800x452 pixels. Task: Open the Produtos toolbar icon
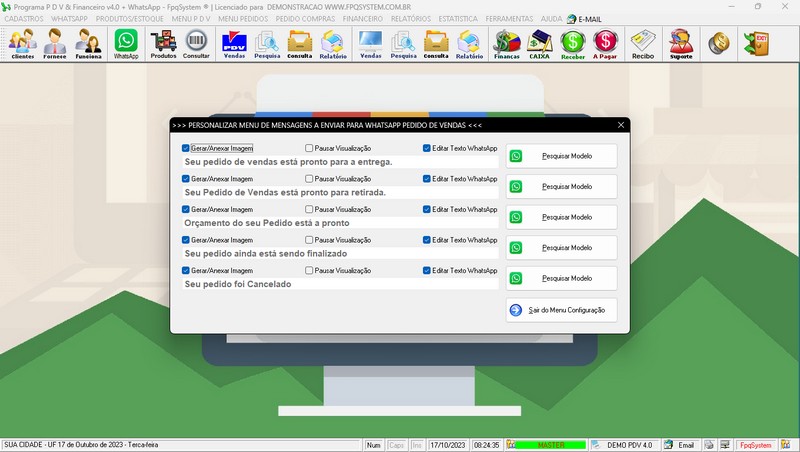click(163, 44)
